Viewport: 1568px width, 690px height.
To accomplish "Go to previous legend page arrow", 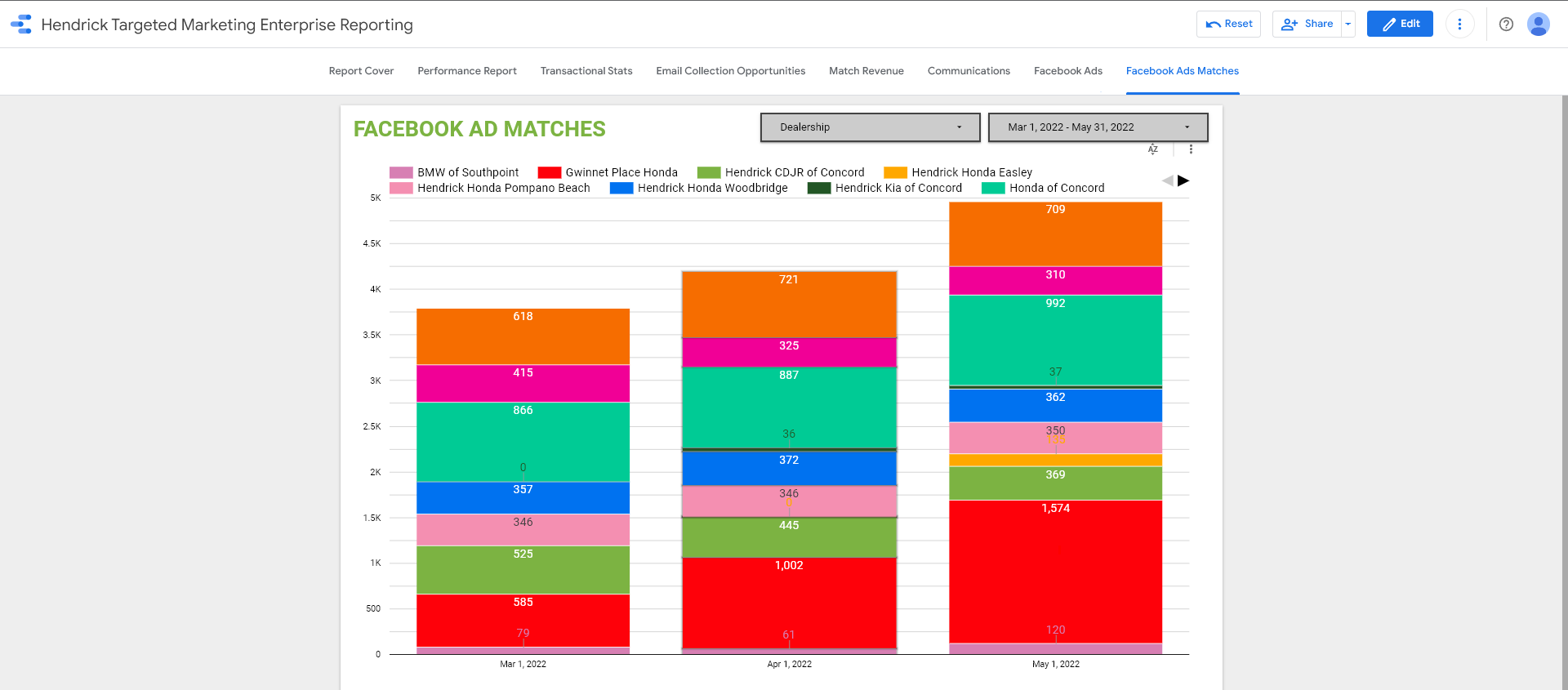I will click(1168, 180).
